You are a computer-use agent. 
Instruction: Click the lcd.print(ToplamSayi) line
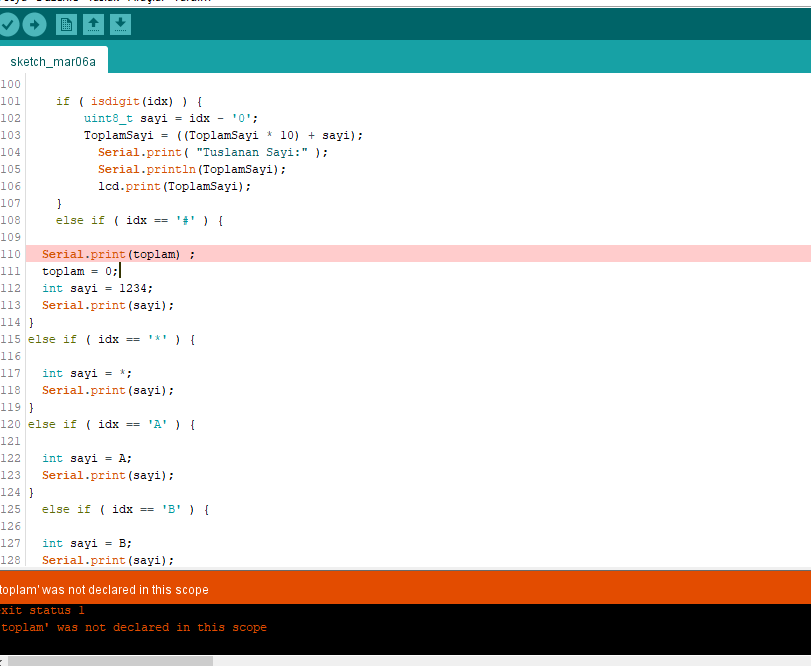pyautogui.click(x=174, y=186)
